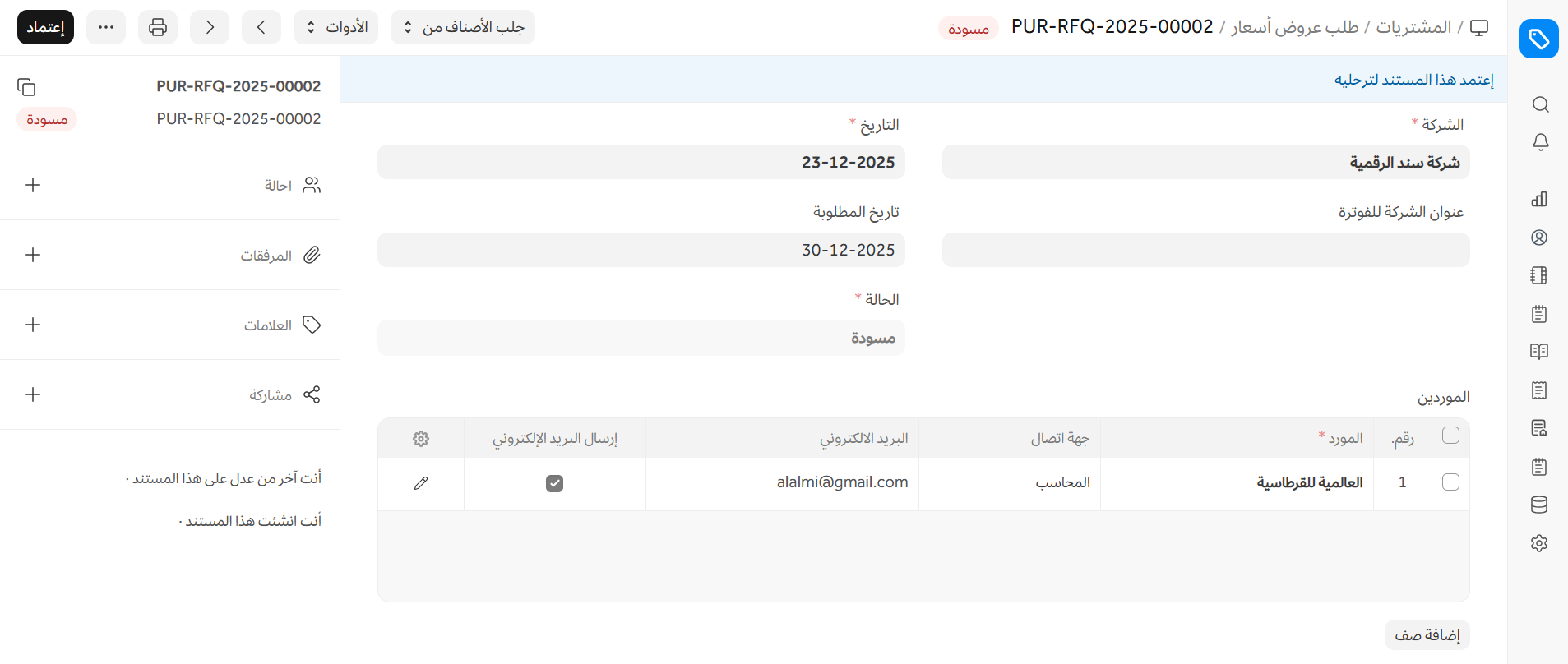Select the first supplier row checkbox
The image size is (1568, 664).
point(1450,482)
